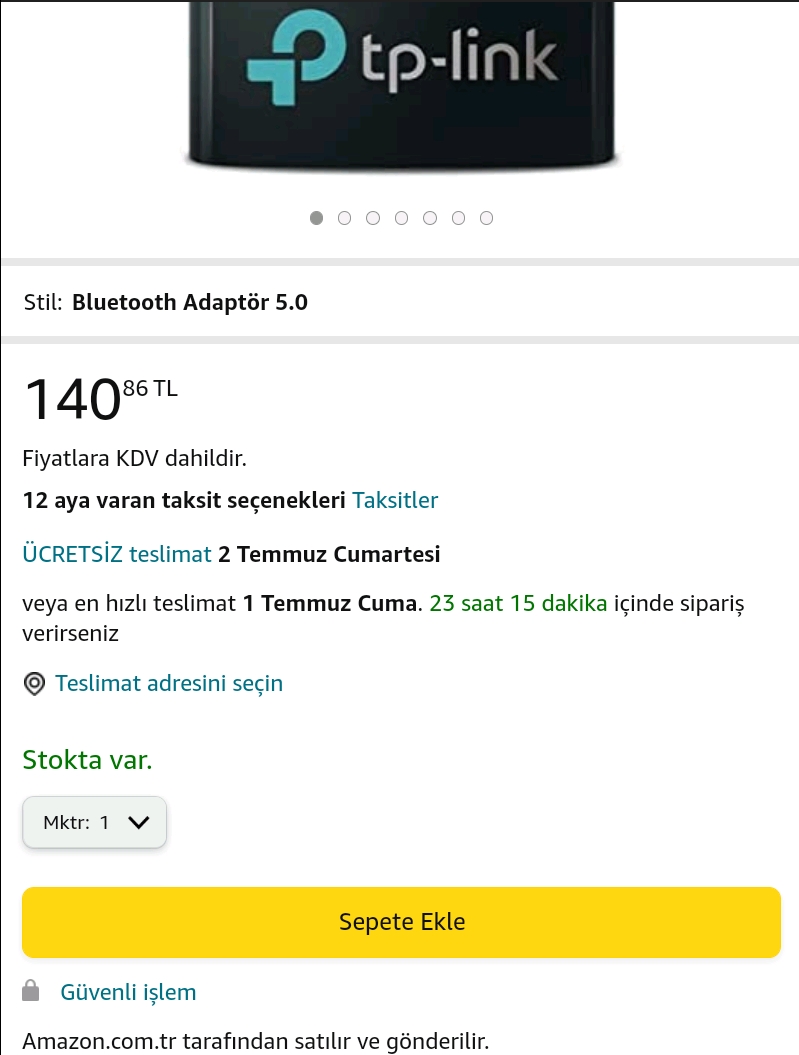Select the first image carousel dot
799x1055 pixels.
click(316, 218)
